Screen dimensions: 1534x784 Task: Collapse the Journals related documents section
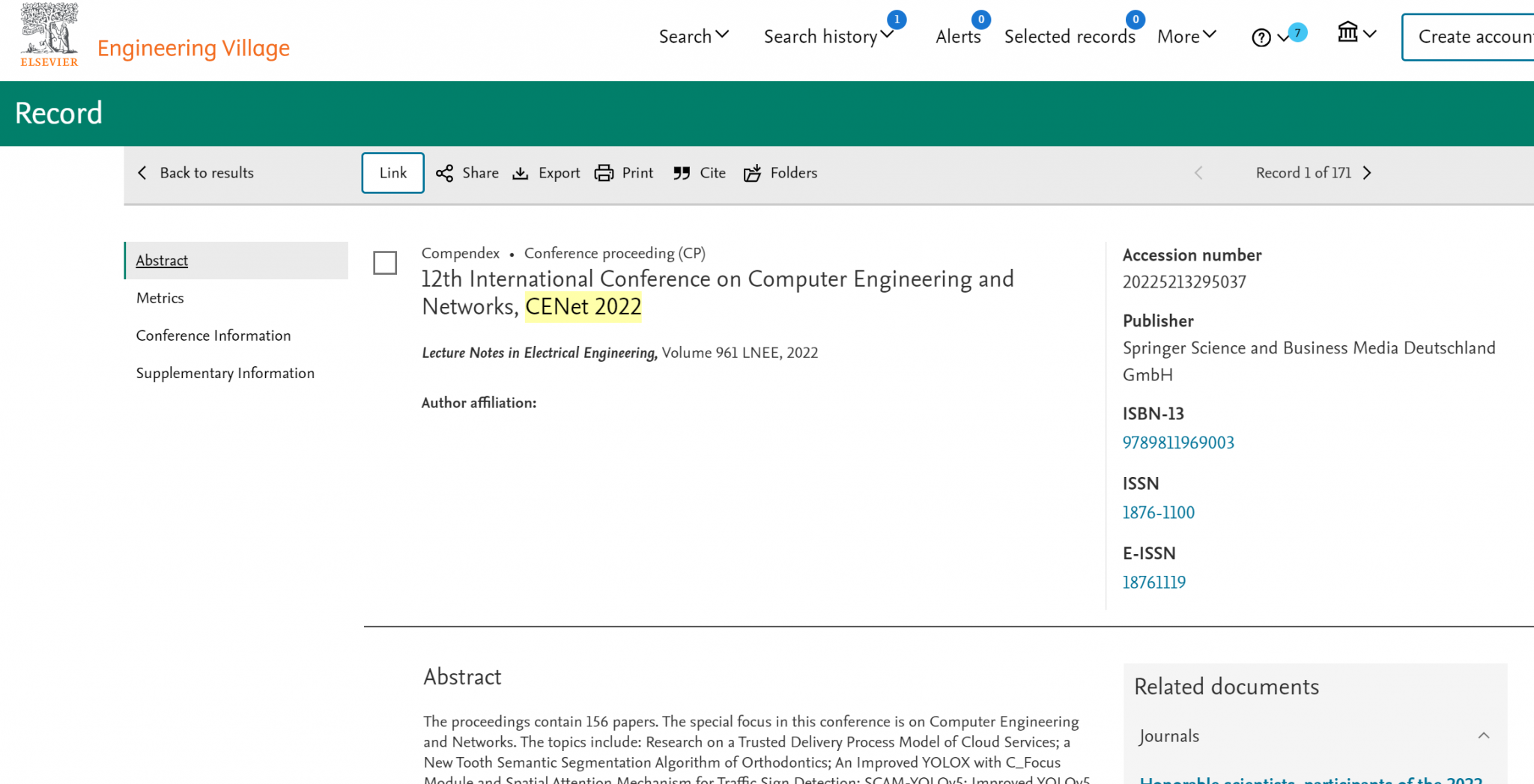point(1483,736)
